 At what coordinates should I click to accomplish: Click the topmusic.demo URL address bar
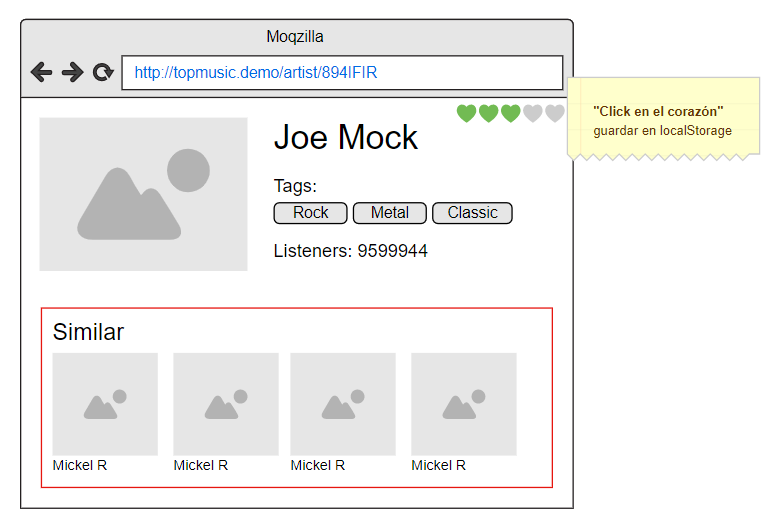coord(342,73)
